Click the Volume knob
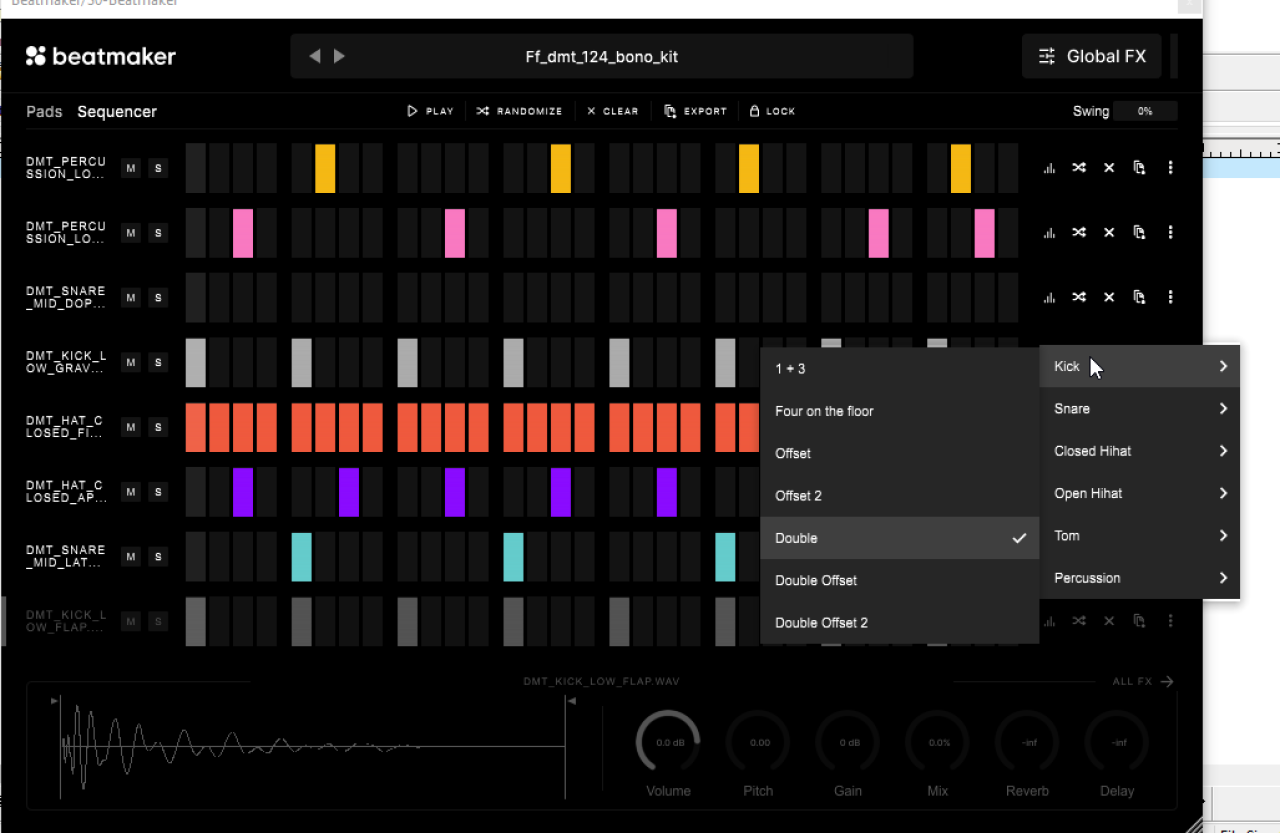 pyautogui.click(x=668, y=743)
